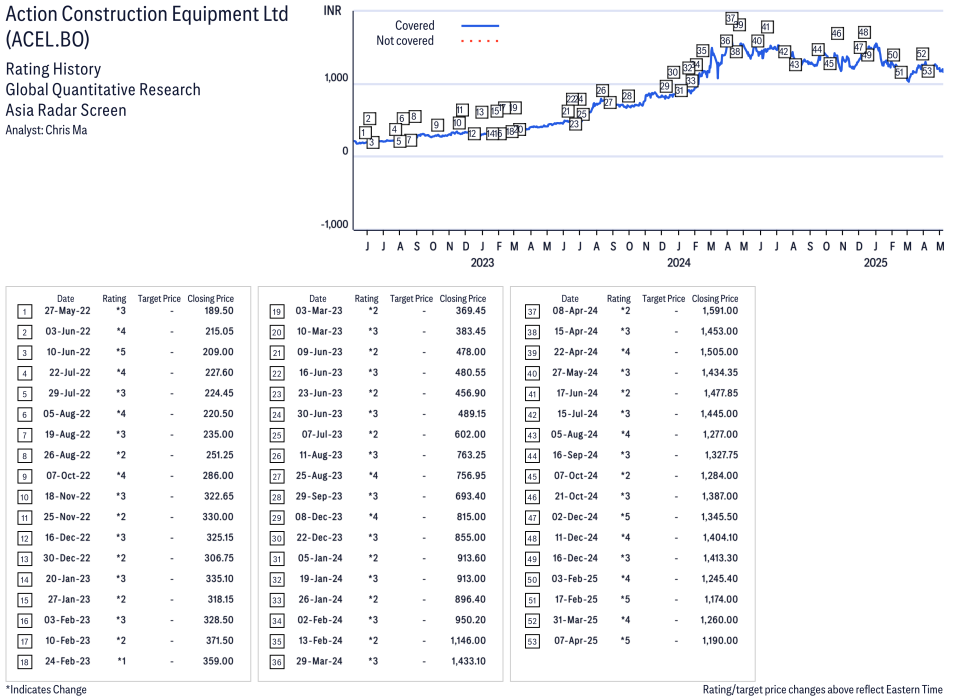Select chart marker 43 on the price chart
The image size is (954, 696).
[x=795, y=64]
